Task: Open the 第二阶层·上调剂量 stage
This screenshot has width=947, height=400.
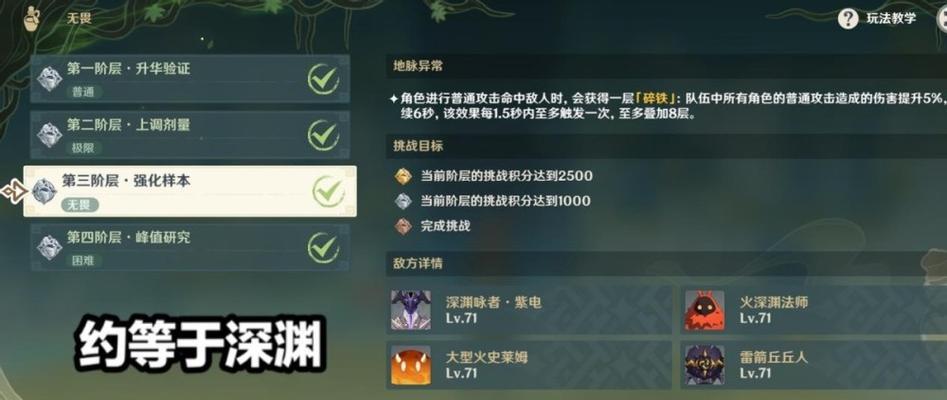Action: (190, 135)
